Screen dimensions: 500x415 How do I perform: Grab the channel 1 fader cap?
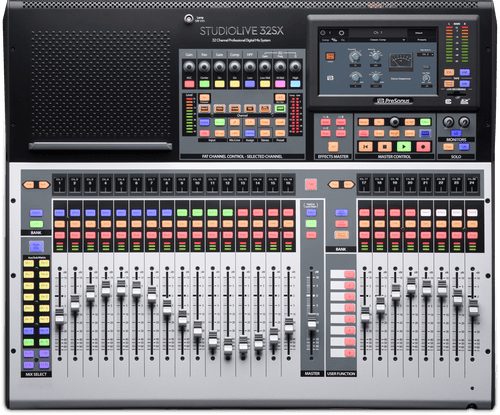(60, 315)
